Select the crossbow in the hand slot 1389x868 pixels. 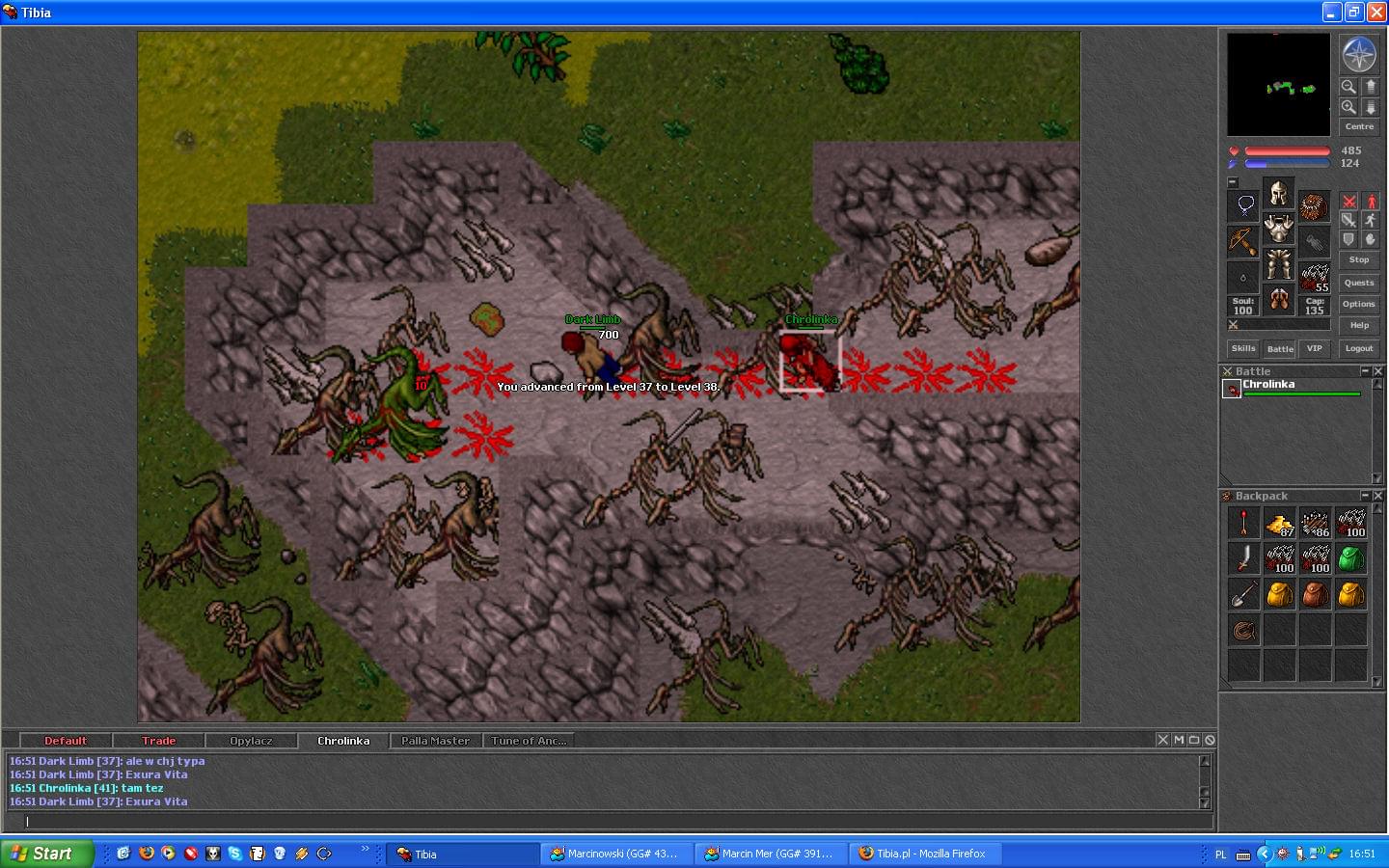coord(1243,241)
